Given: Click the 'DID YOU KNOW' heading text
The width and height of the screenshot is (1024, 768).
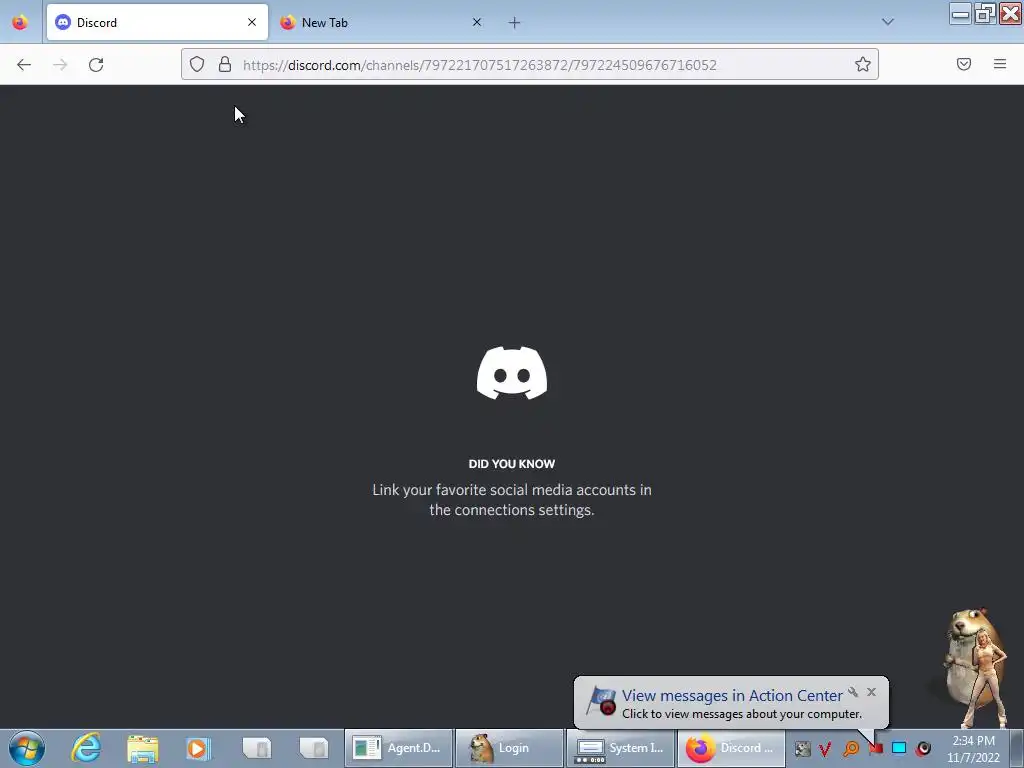Looking at the screenshot, I should [x=512, y=464].
